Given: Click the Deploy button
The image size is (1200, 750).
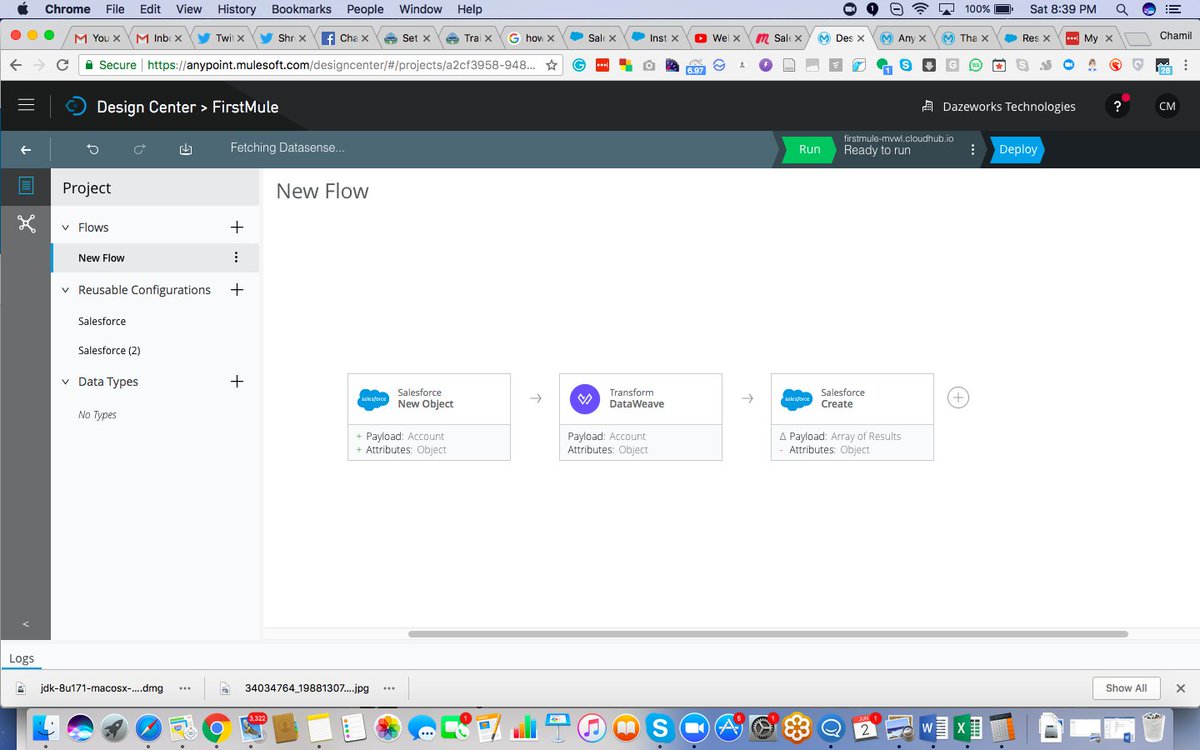Looking at the screenshot, I should [x=1016, y=149].
